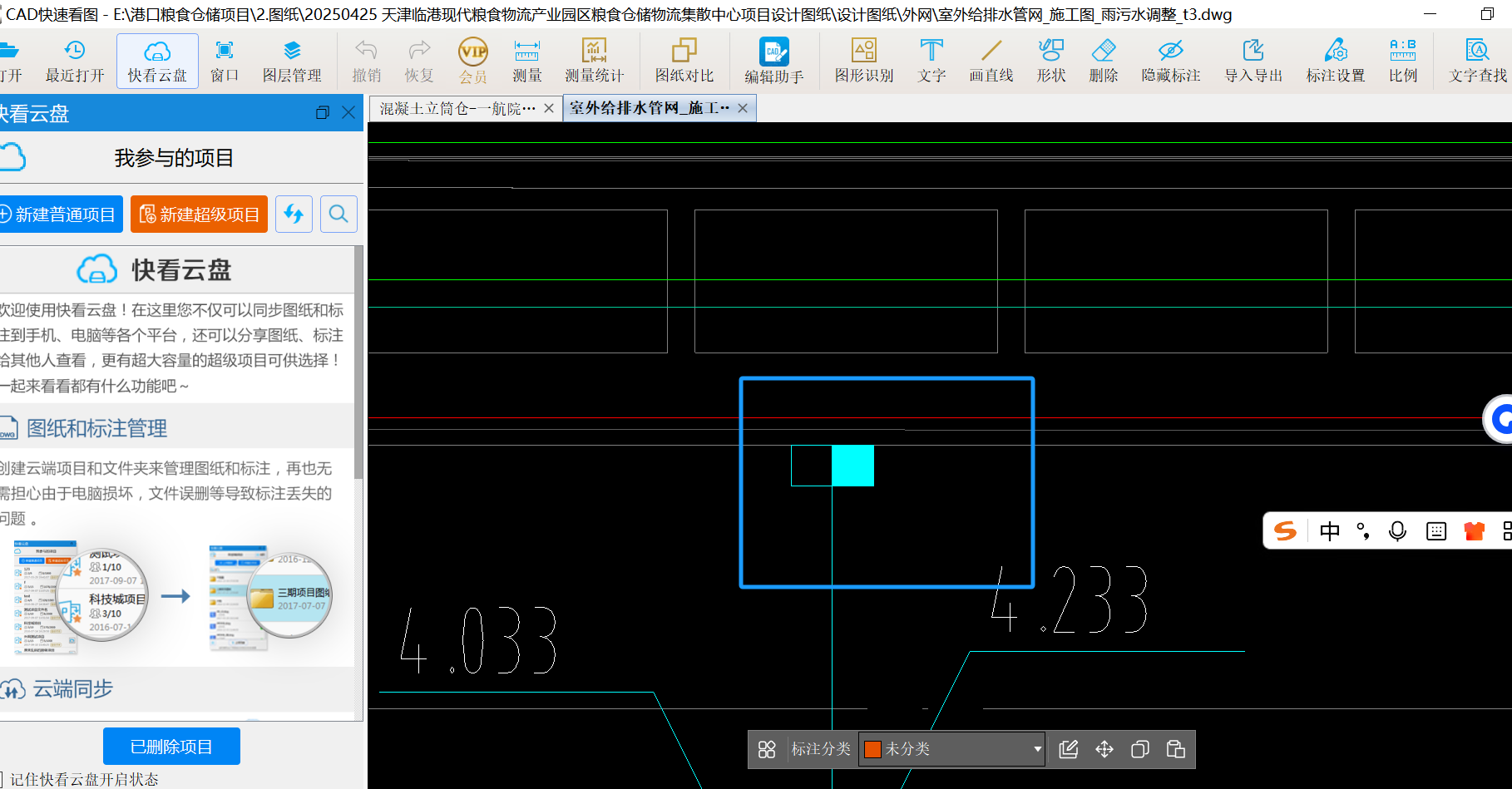Screen dimensions: 1512x789
Task: Close the 快看云盘 side panel
Action: 348,112
